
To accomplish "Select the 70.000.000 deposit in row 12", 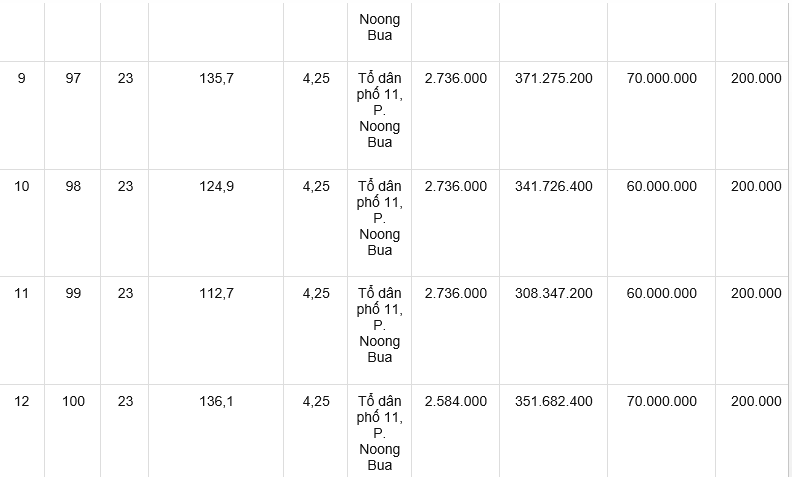I will 661,401.
